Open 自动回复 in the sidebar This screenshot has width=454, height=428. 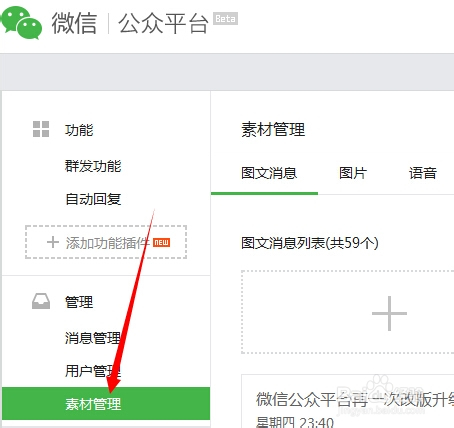(x=93, y=199)
